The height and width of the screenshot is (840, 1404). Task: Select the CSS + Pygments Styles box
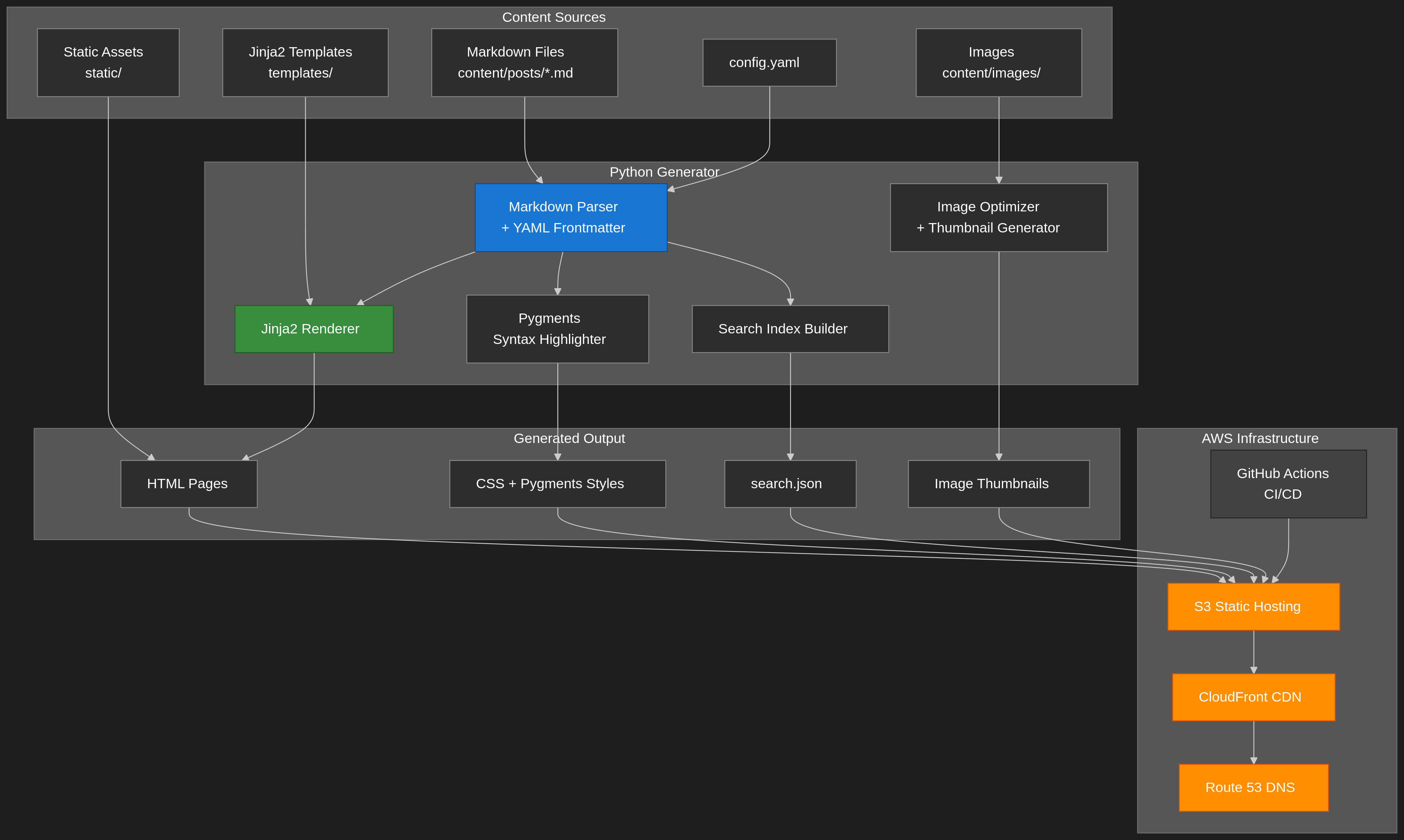(x=557, y=484)
